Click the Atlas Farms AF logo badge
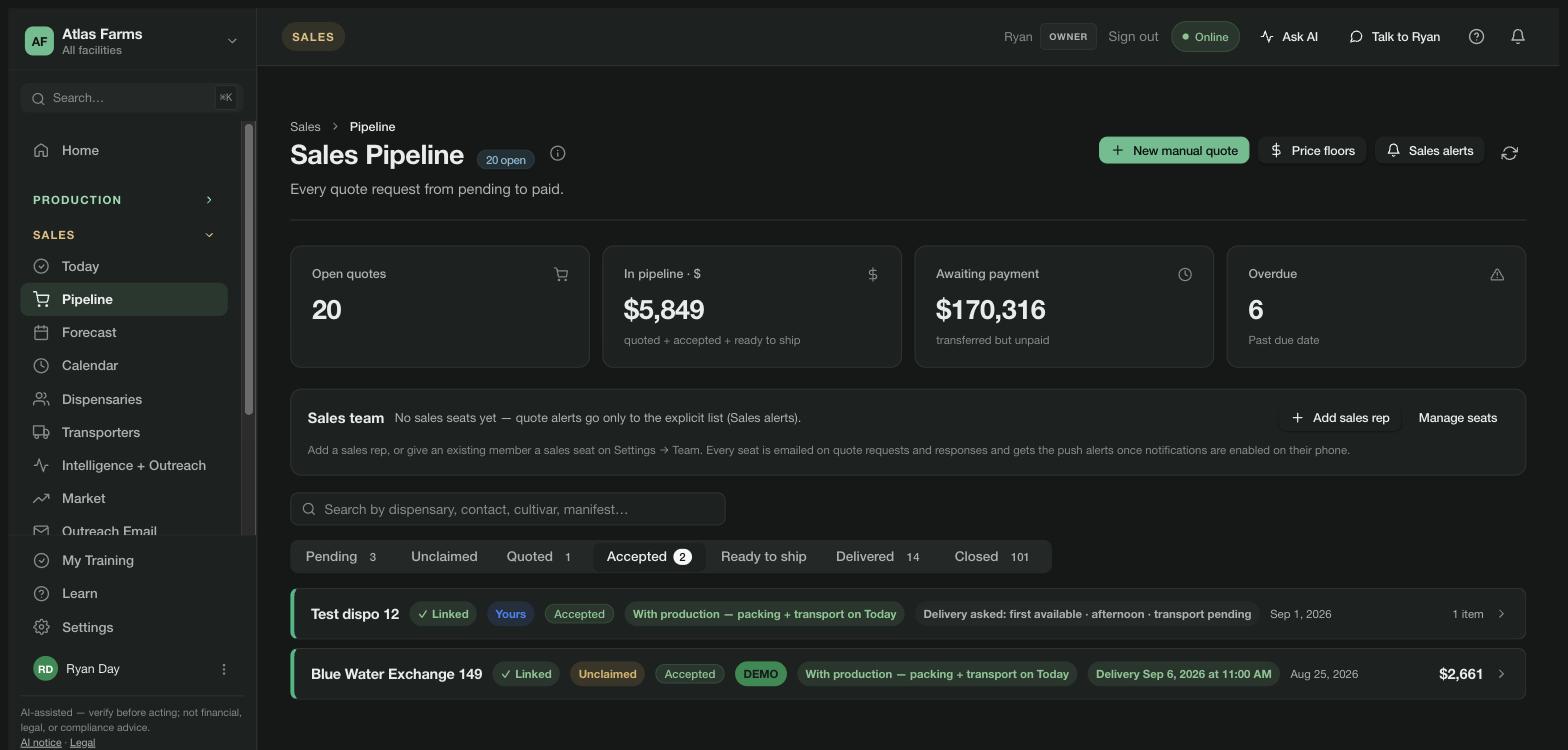 tap(39, 41)
